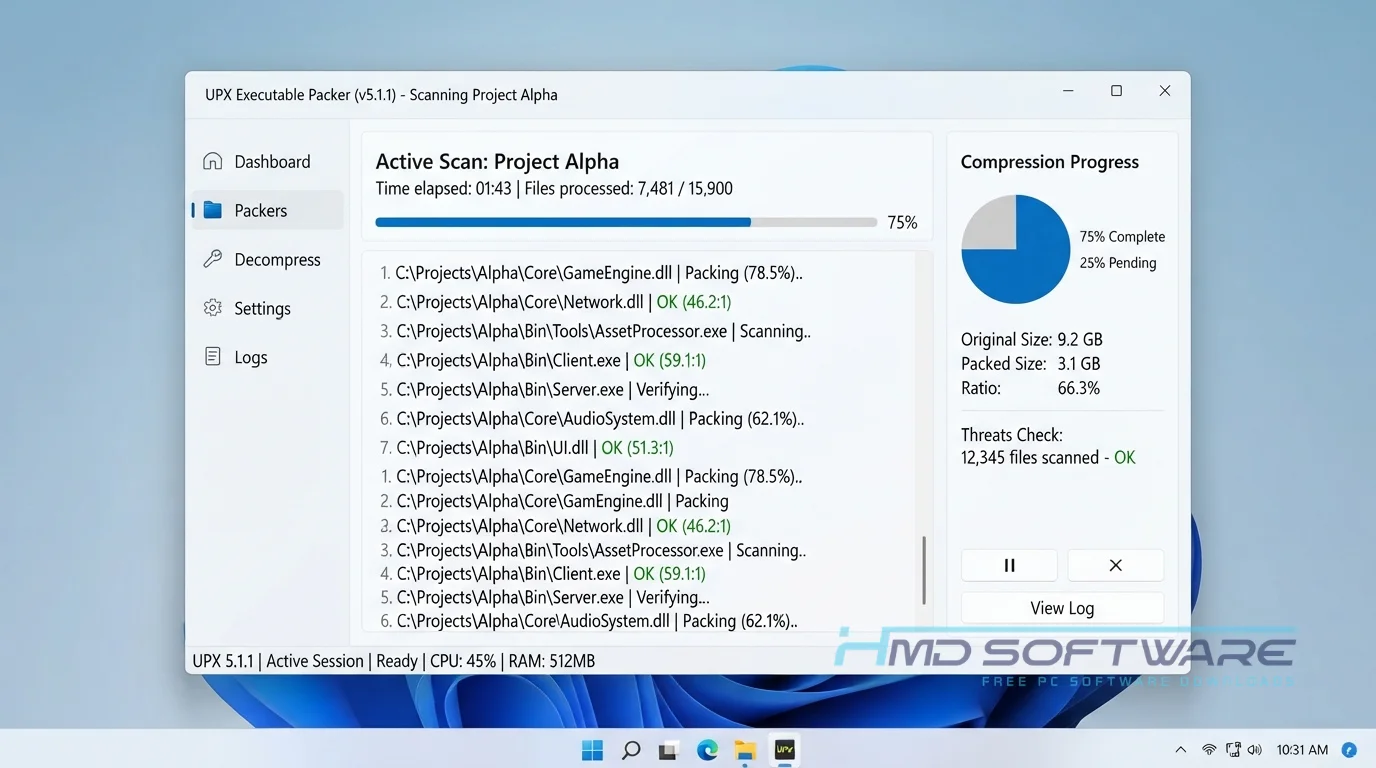Open the Logs document icon
Image resolution: width=1376 pixels, height=768 pixels.
click(x=212, y=357)
